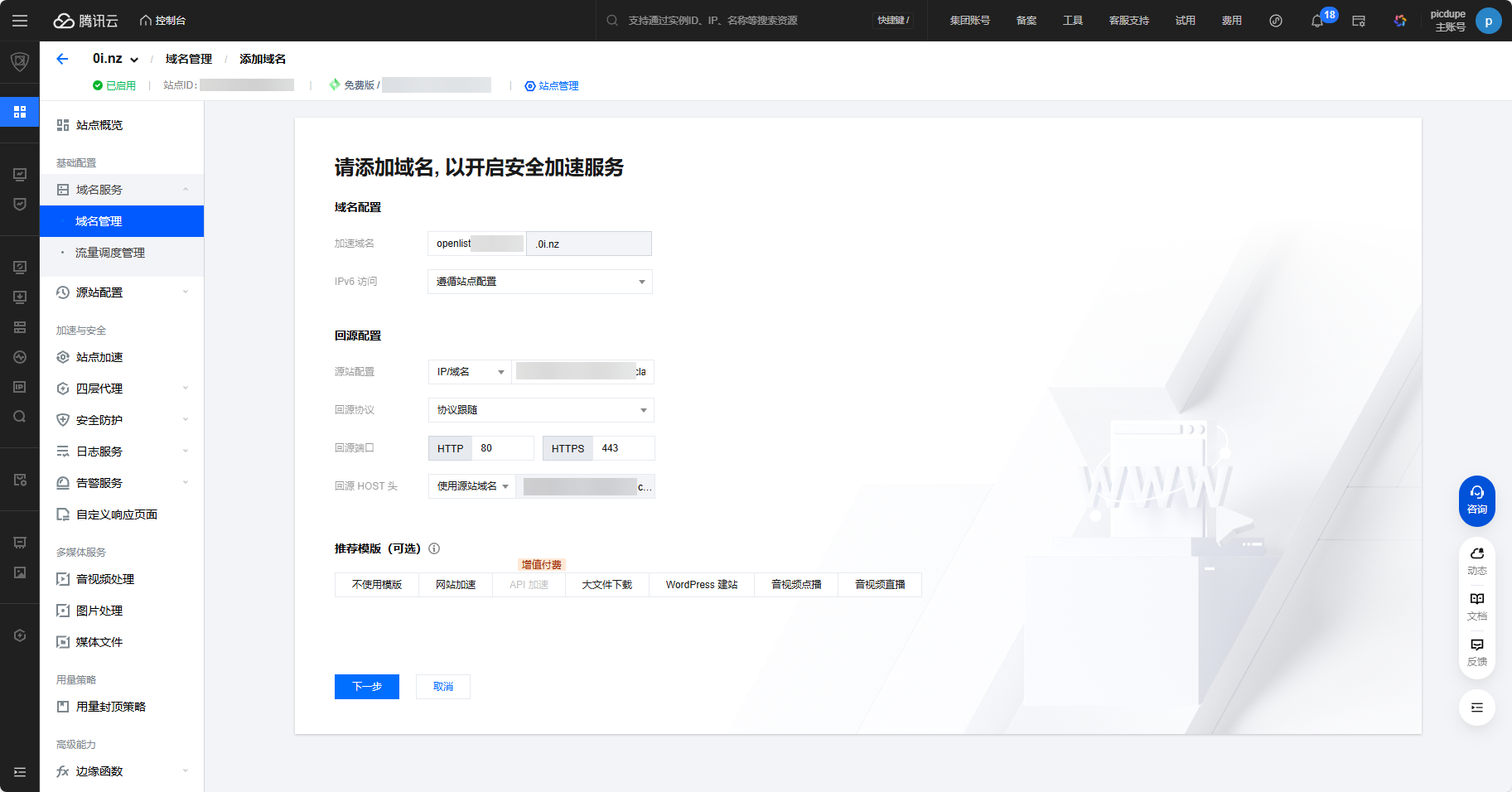Open 费用 in the top bar
This screenshot has height=792, width=1512.
coord(1232,21)
